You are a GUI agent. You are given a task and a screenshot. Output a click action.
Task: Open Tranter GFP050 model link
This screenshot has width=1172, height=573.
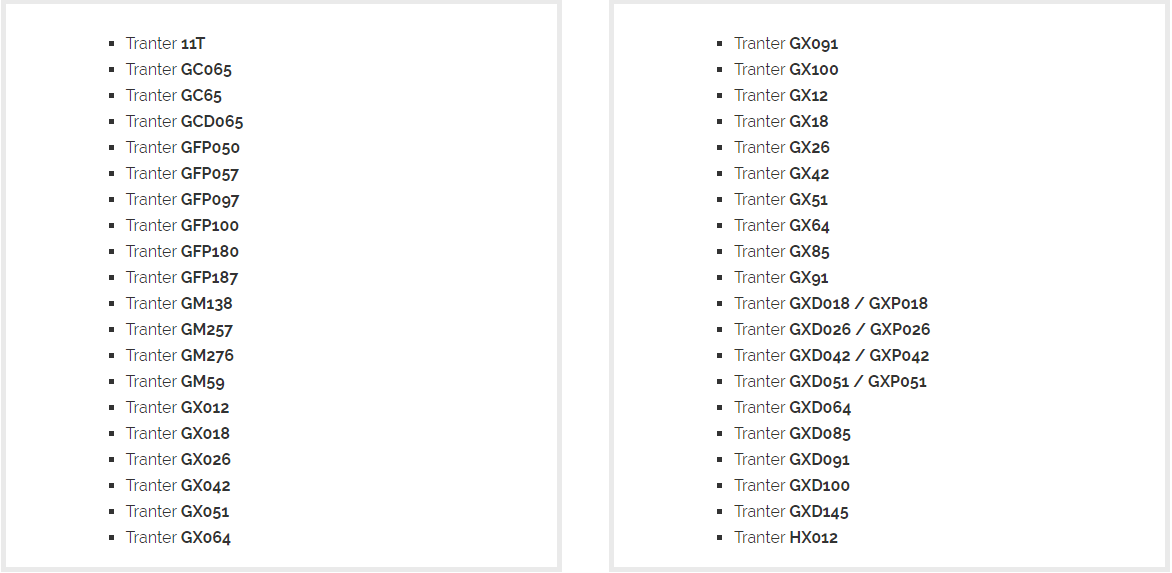pos(182,147)
